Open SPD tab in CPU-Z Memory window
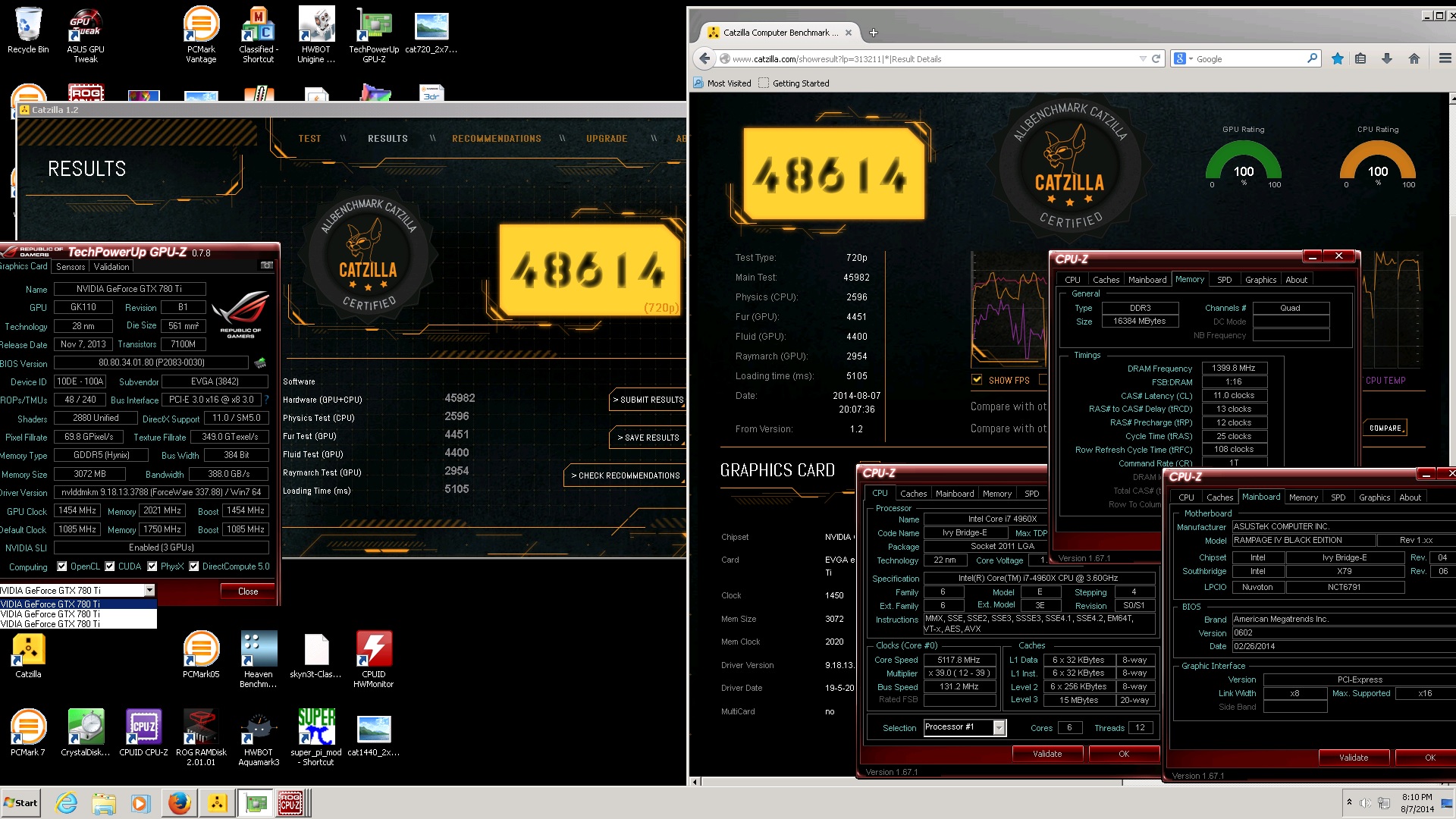 (x=1224, y=280)
